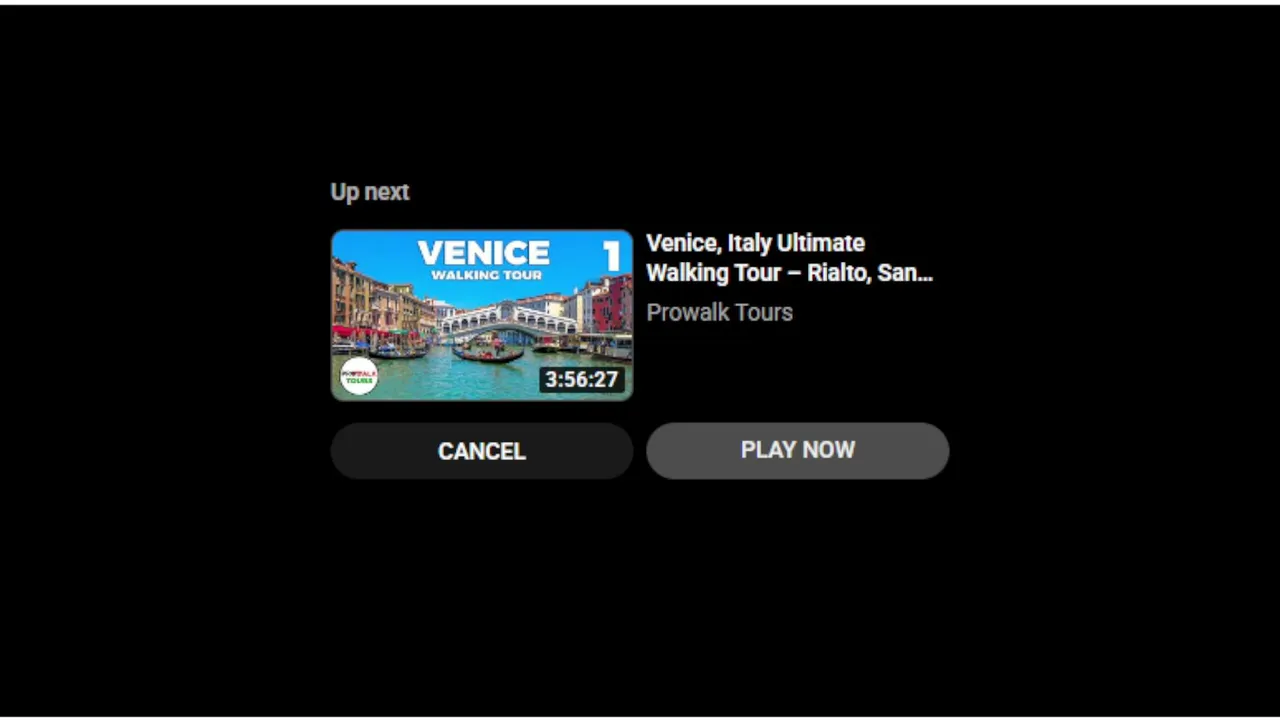Click the ellipsis ending the truncated title

tap(923, 278)
